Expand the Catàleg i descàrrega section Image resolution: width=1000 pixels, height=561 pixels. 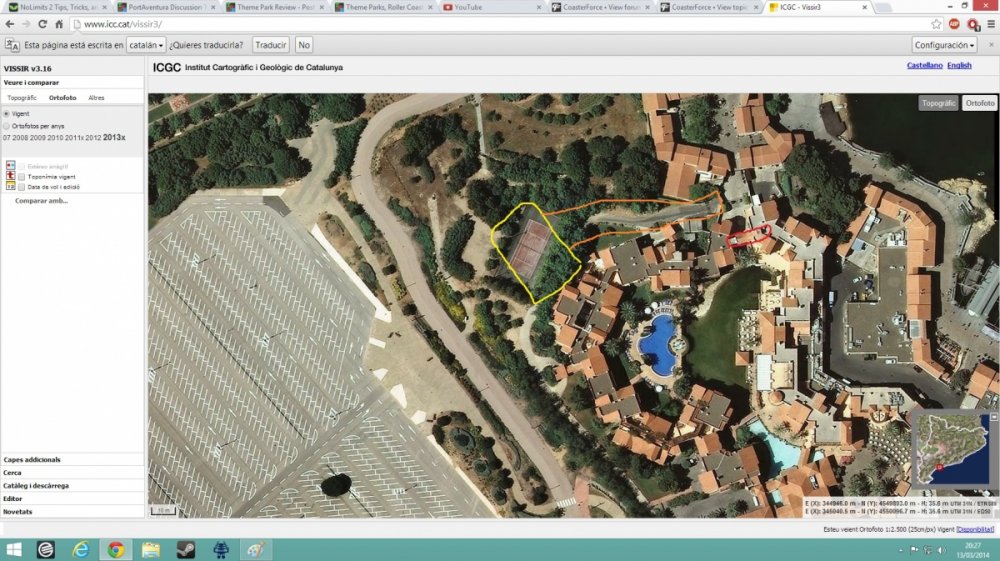(x=36, y=485)
